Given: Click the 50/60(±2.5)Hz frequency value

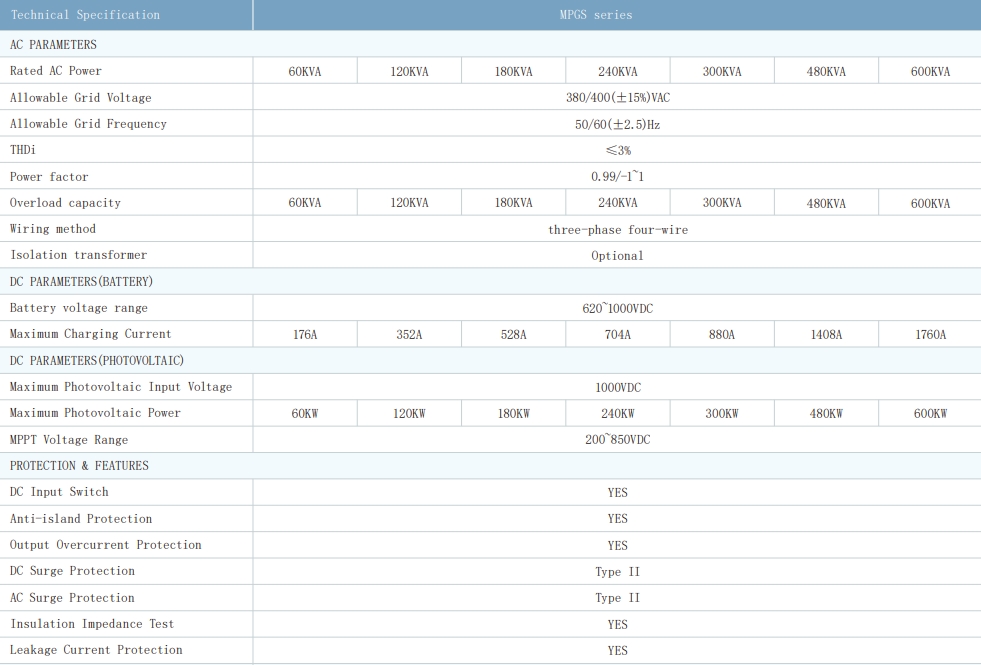Looking at the screenshot, I should coord(617,125).
